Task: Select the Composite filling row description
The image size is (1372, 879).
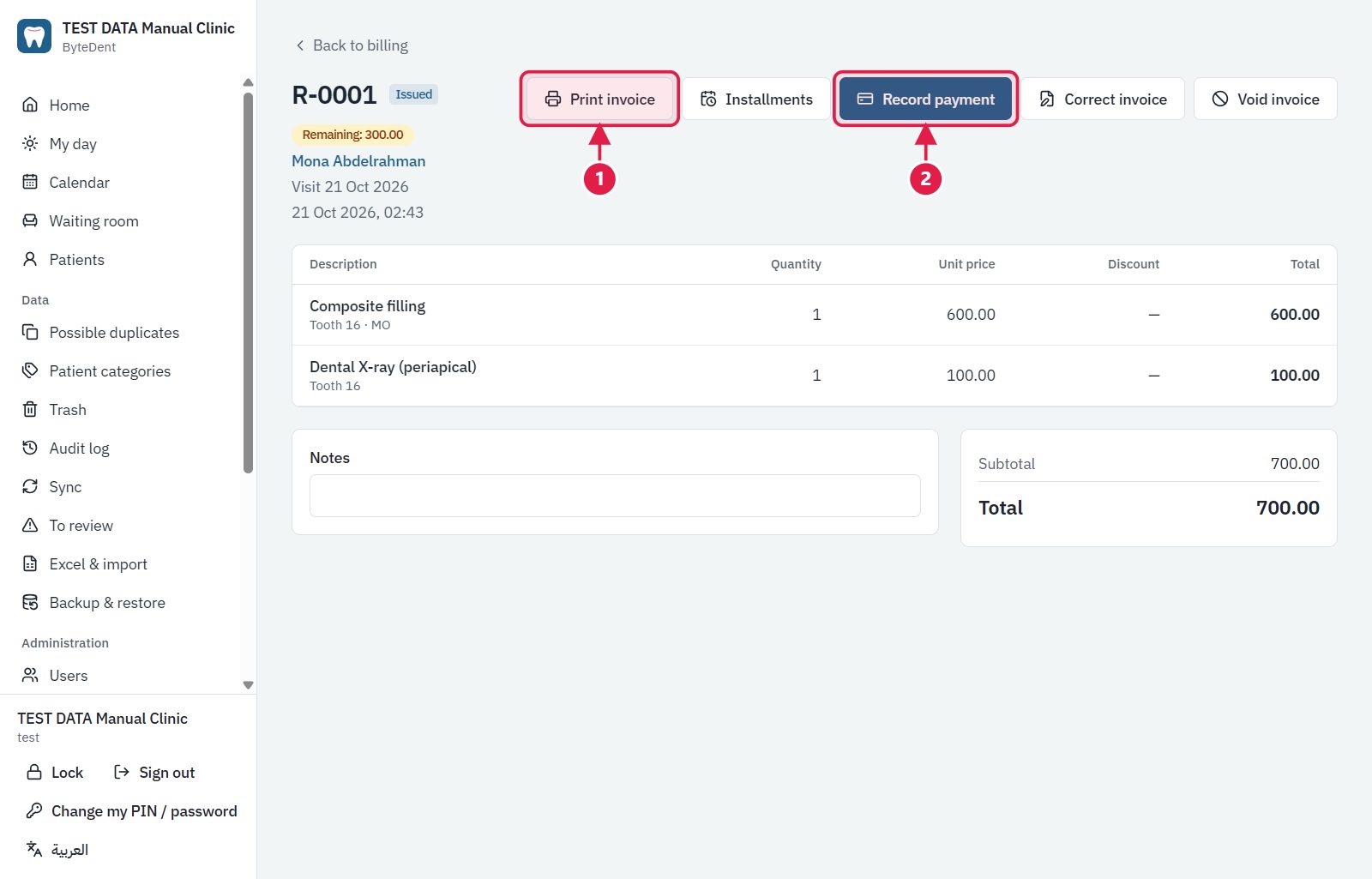Action: [x=367, y=306]
